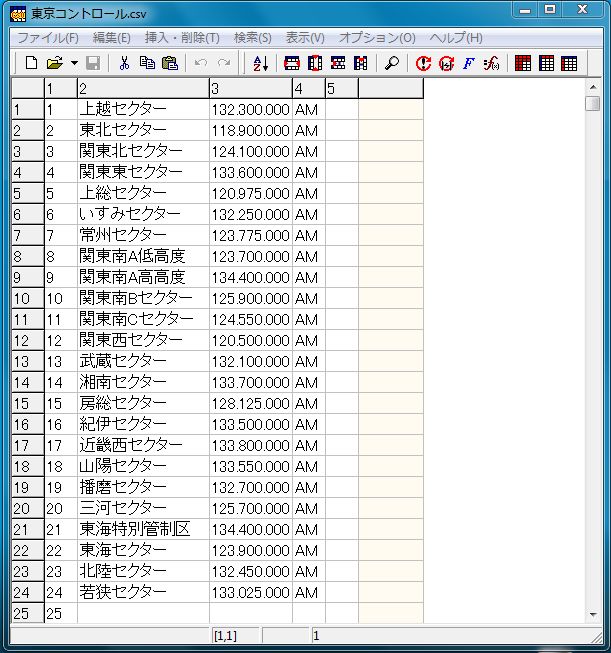This screenshot has height=653, width=611.
Task: Click the rightmost grid toolbar icon
Action: pyautogui.click(x=569, y=63)
